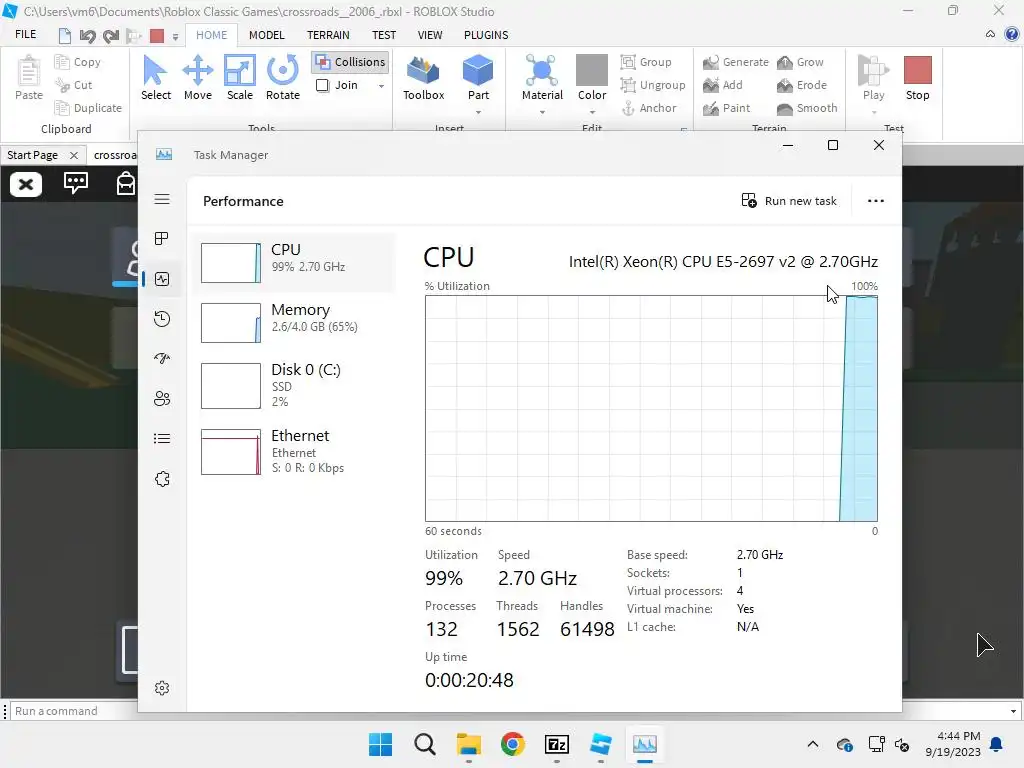The image size is (1024, 768).
Task: Click the Grow terrain tool
Action: [800, 62]
